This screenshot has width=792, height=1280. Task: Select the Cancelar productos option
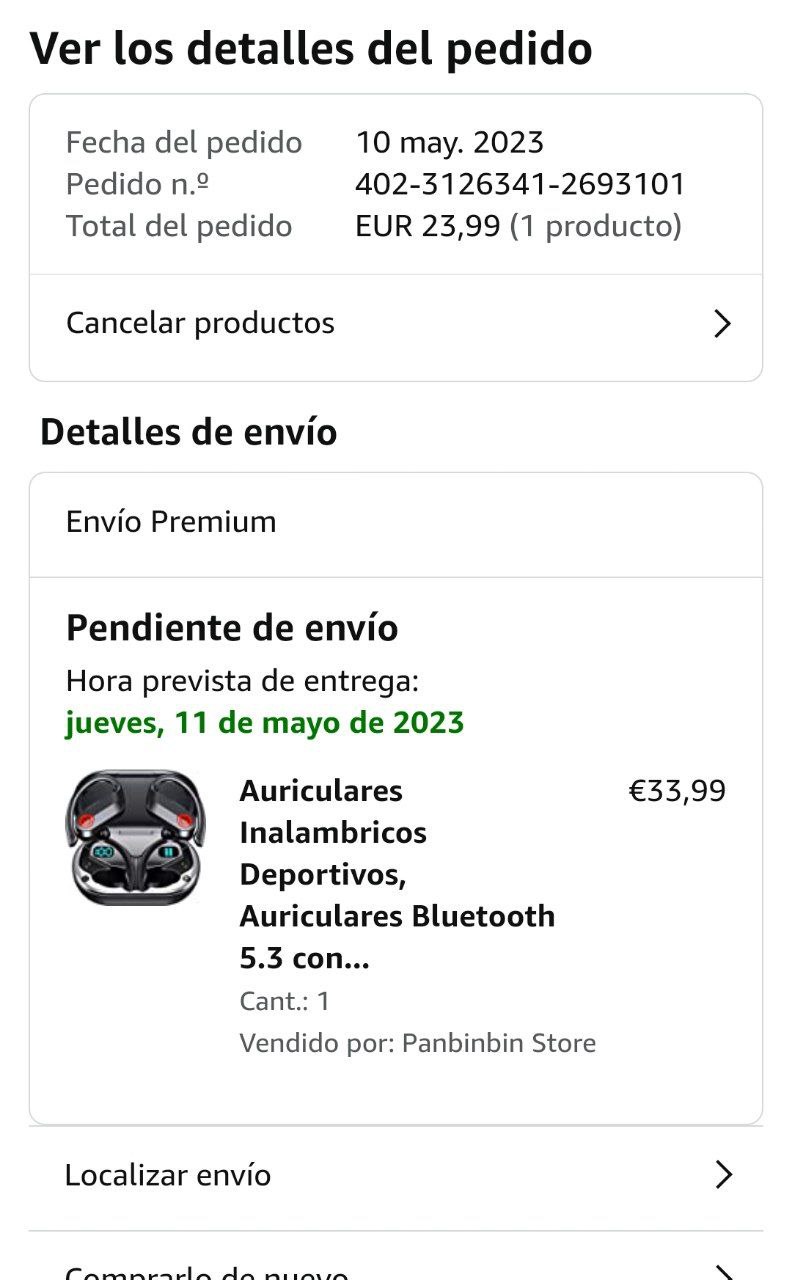[200, 323]
